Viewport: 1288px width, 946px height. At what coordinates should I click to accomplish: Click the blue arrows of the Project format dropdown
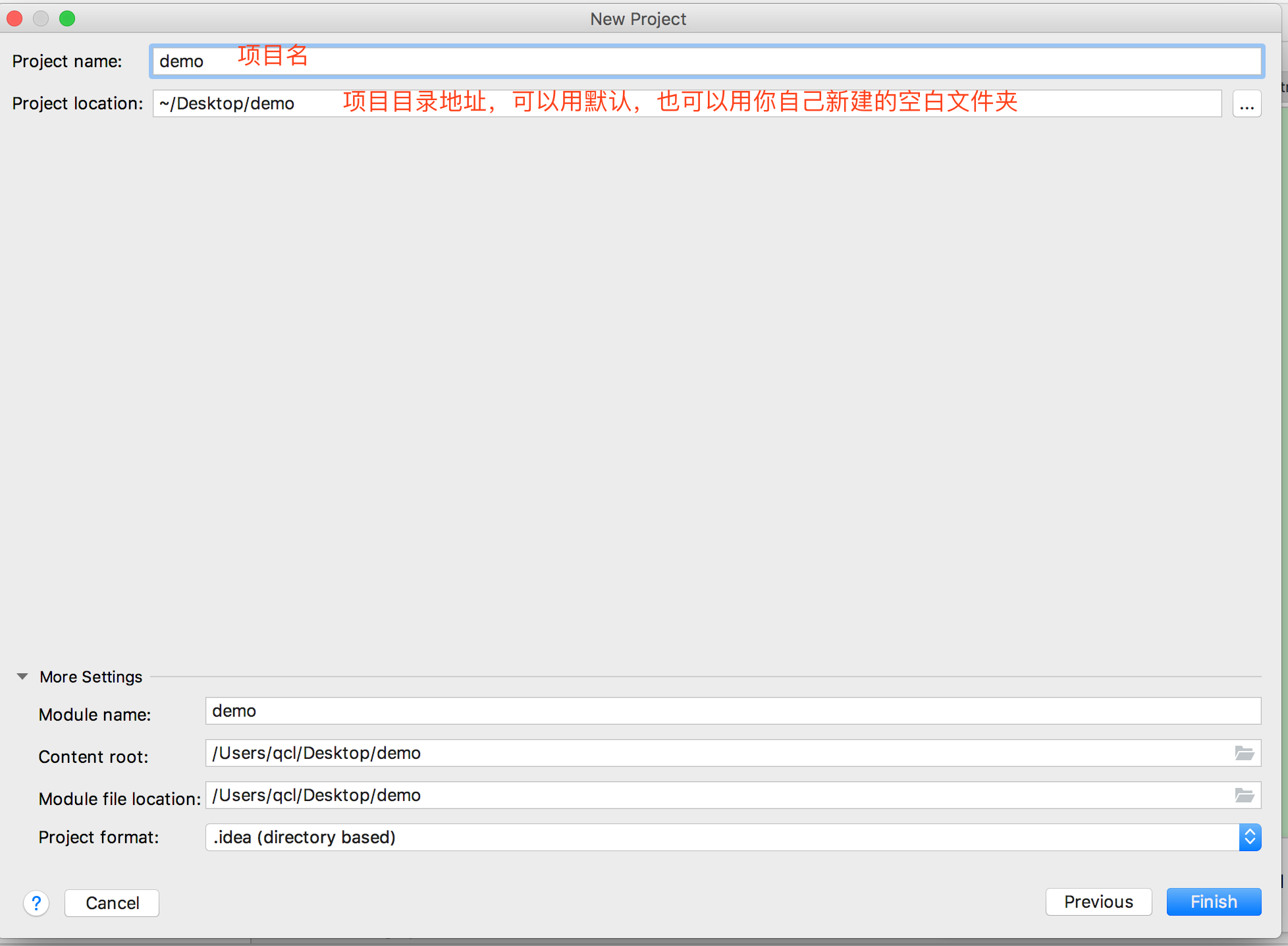[1250, 837]
